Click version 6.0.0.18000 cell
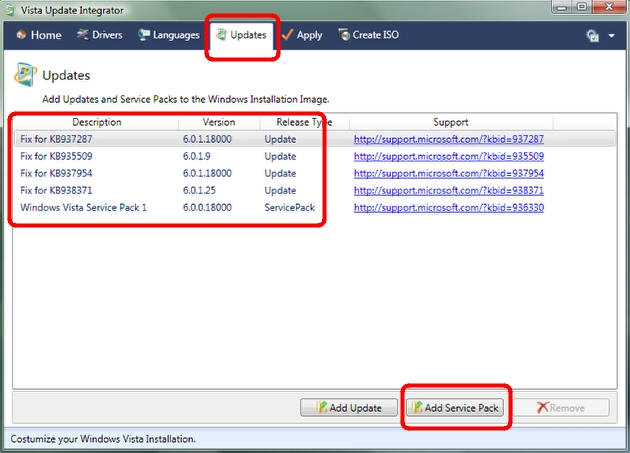The height and width of the screenshot is (453, 630). pyautogui.click(x=207, y=208)
